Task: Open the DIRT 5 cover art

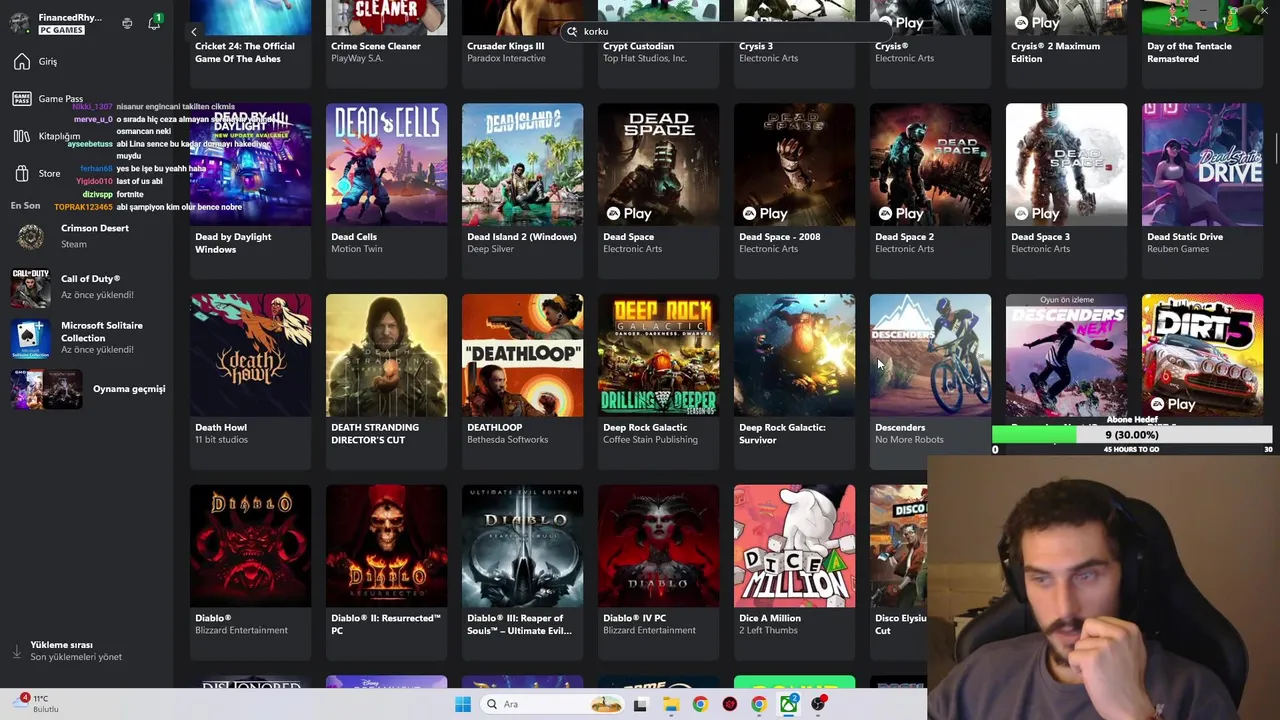Action: pos(1202,355)
